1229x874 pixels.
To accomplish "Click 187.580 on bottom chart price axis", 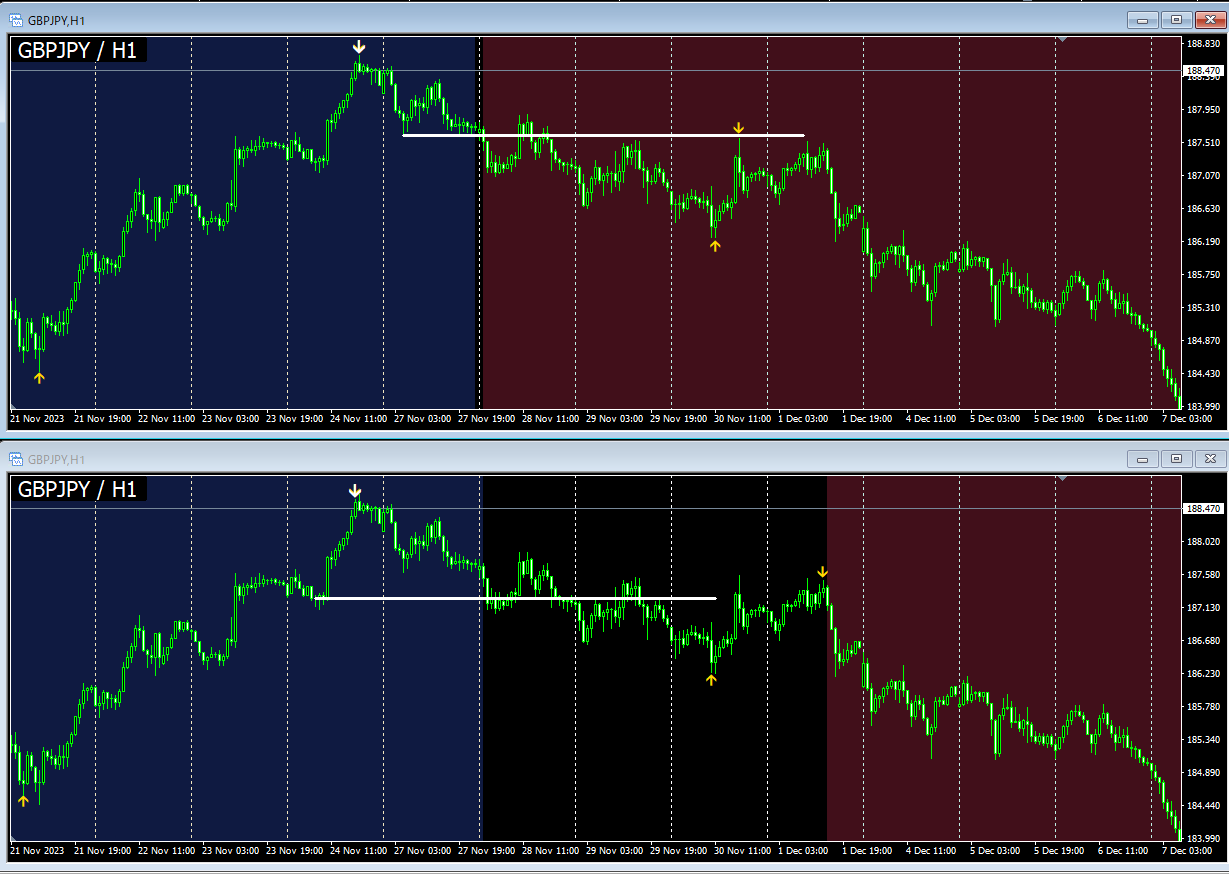I will point(1203,574).
